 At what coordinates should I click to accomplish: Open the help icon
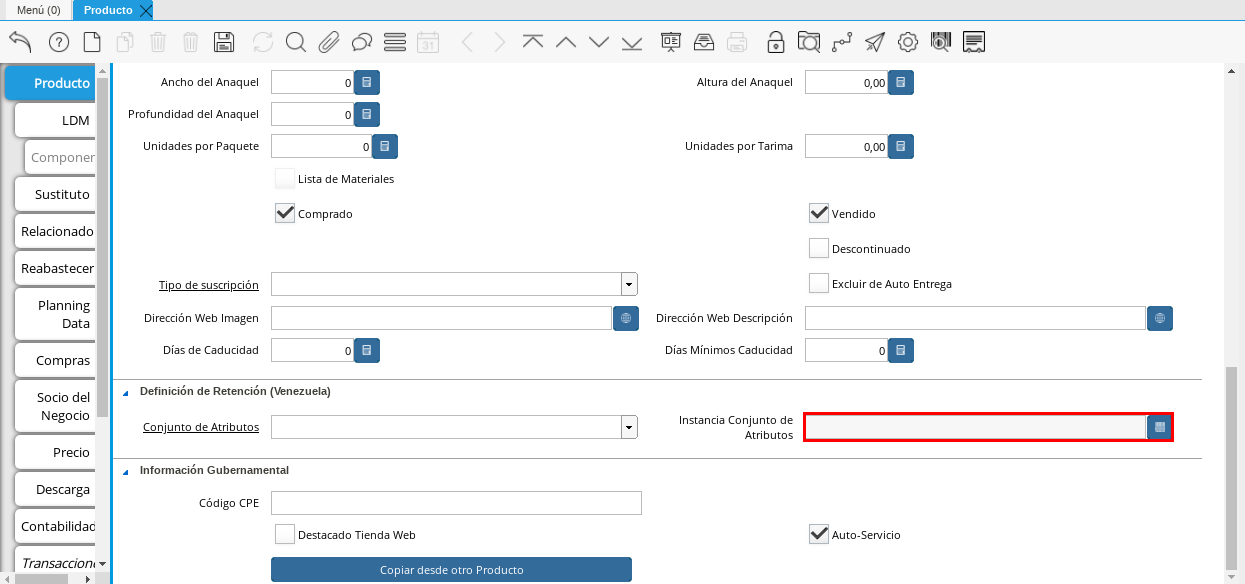[x=58, y=42]
